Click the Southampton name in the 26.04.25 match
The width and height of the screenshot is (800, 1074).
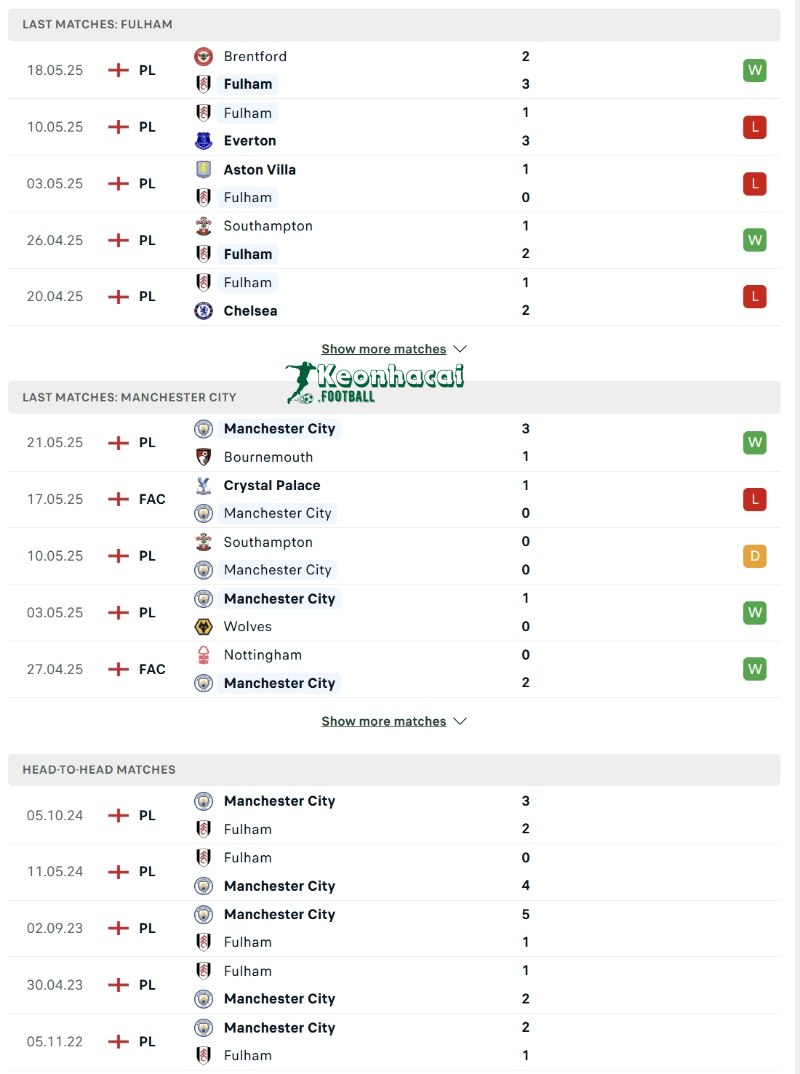(x=268, y=226)
